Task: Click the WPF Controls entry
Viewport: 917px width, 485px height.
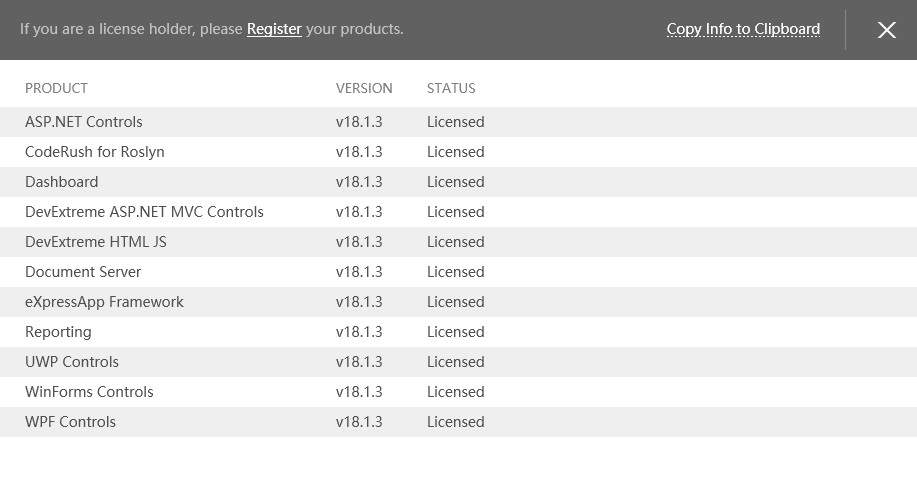Action: click(70, 422)
